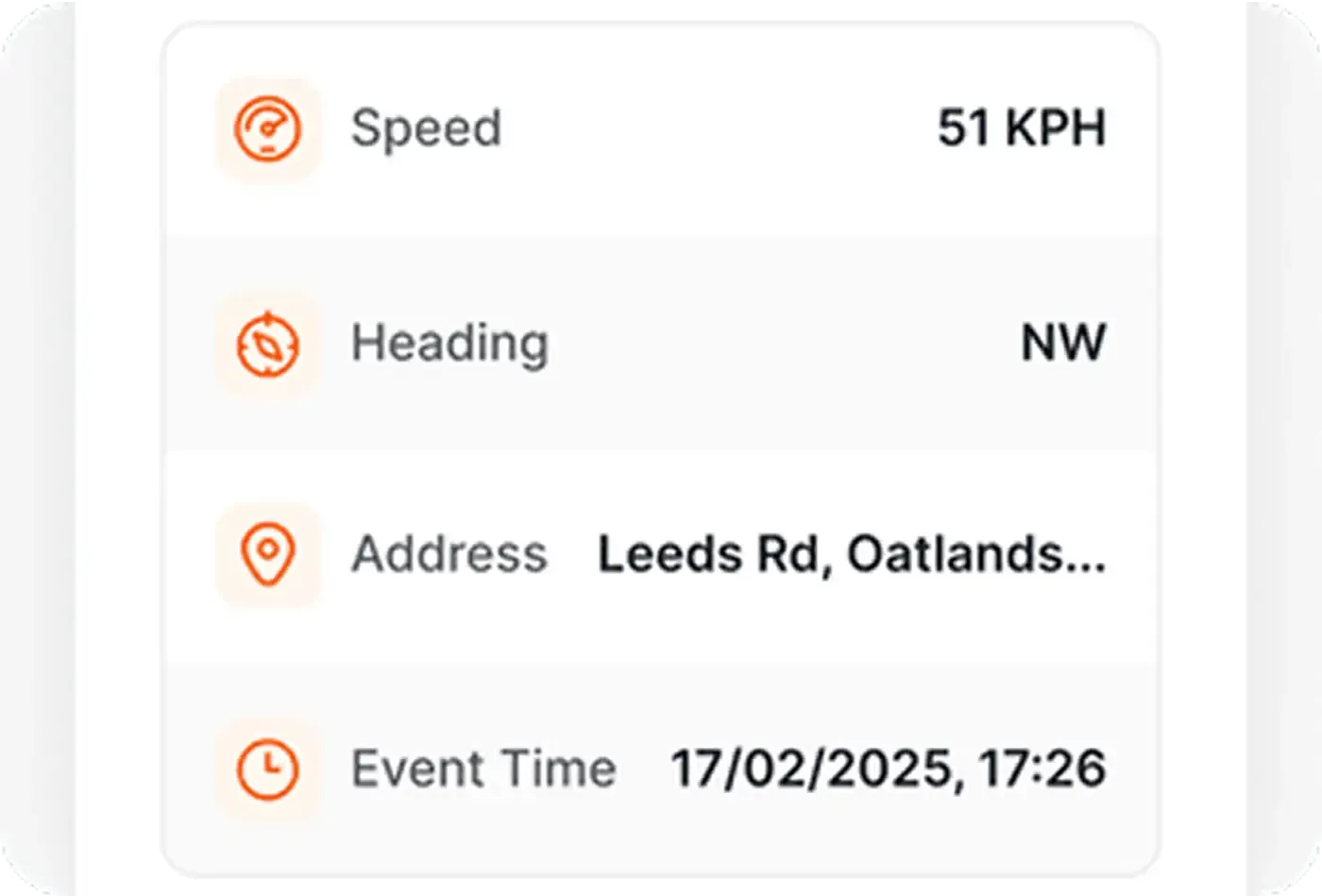Viewport: 1322px width, 896px height.
Task: Select the Heading label text
Action: pyautogui.click(x=449, y=344)
